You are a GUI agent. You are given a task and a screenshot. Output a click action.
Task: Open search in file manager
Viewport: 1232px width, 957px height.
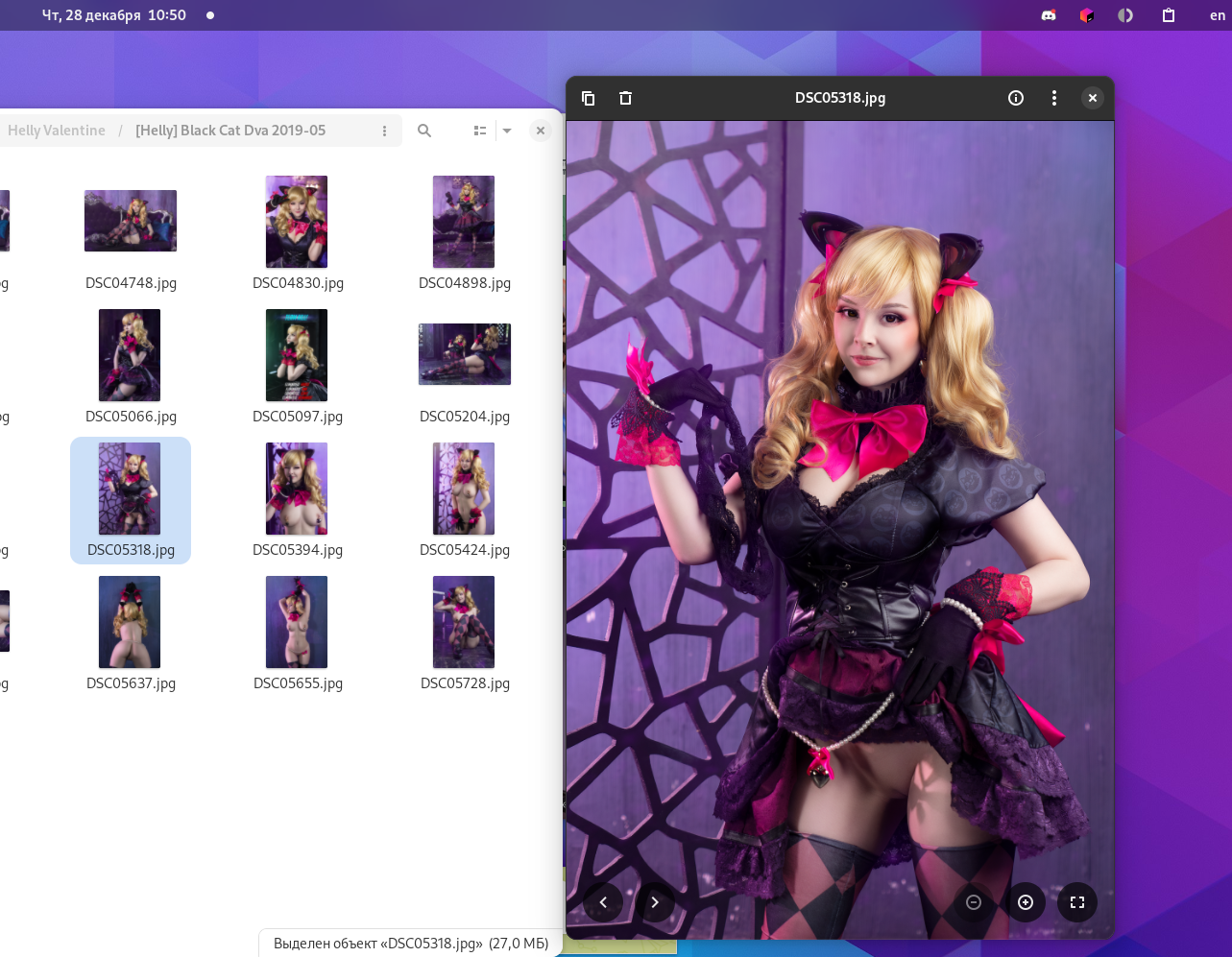pos(424,131)
